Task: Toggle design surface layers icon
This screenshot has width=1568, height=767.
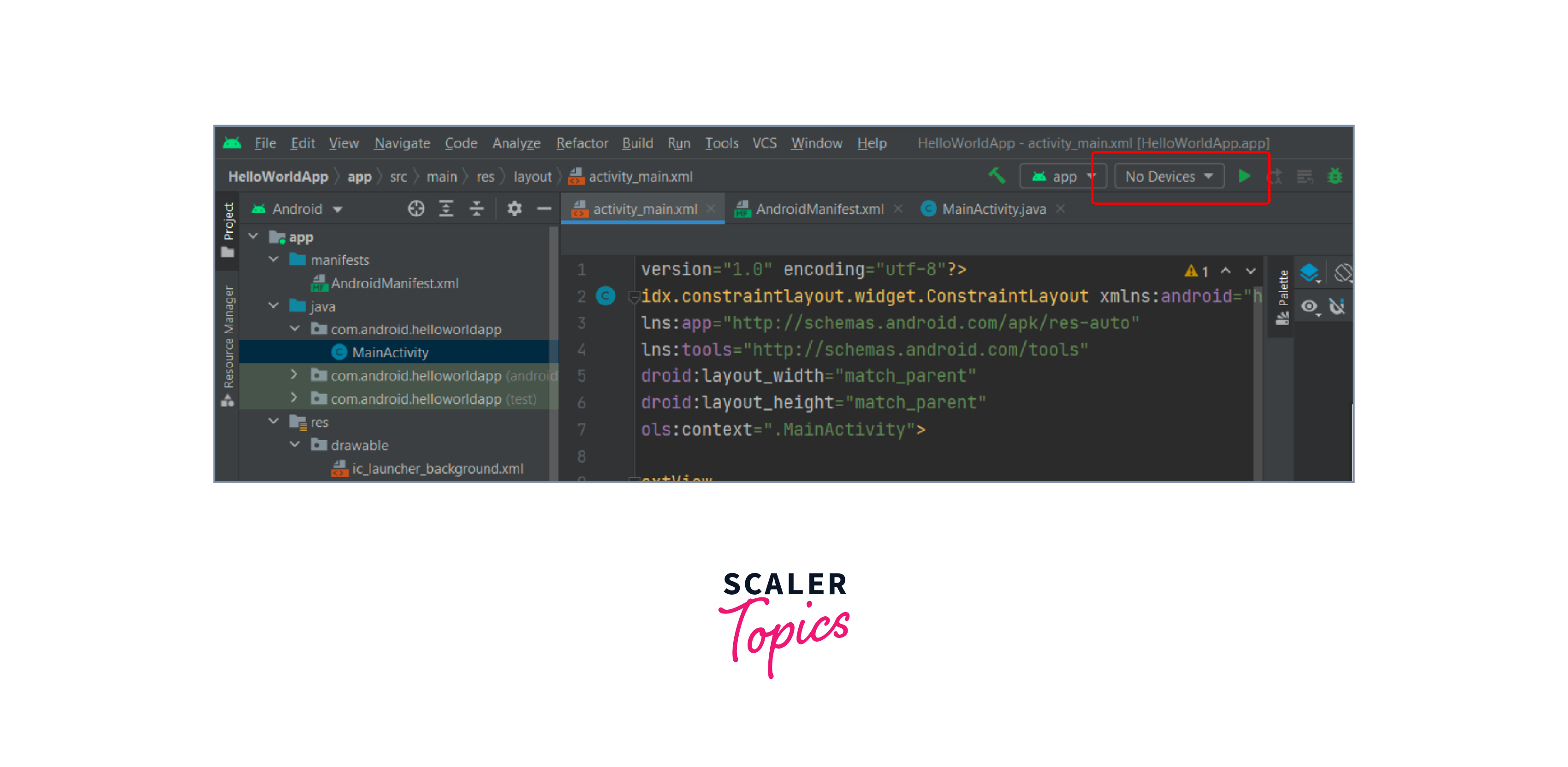Action: tap(1309, 272)
